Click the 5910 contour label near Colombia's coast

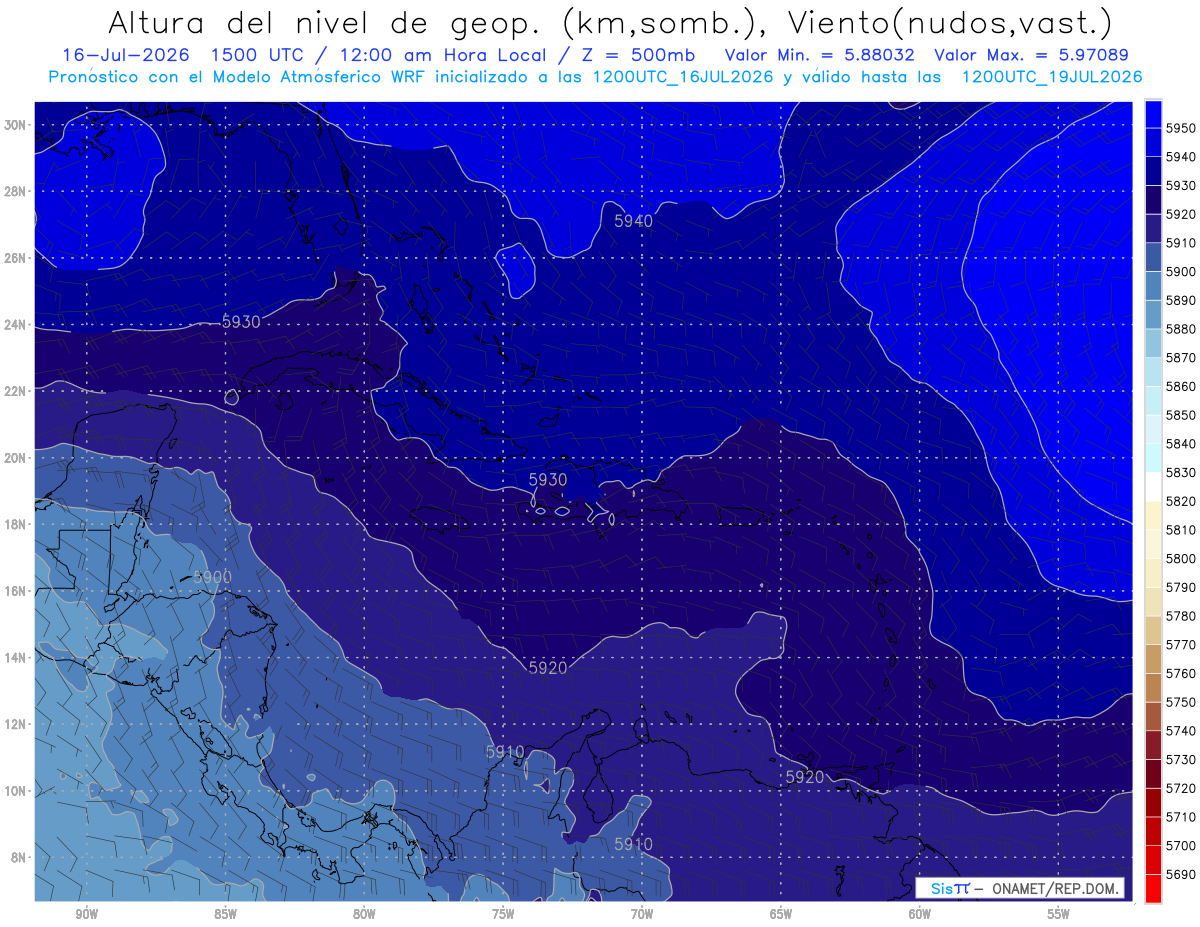[x=505, y=752]
